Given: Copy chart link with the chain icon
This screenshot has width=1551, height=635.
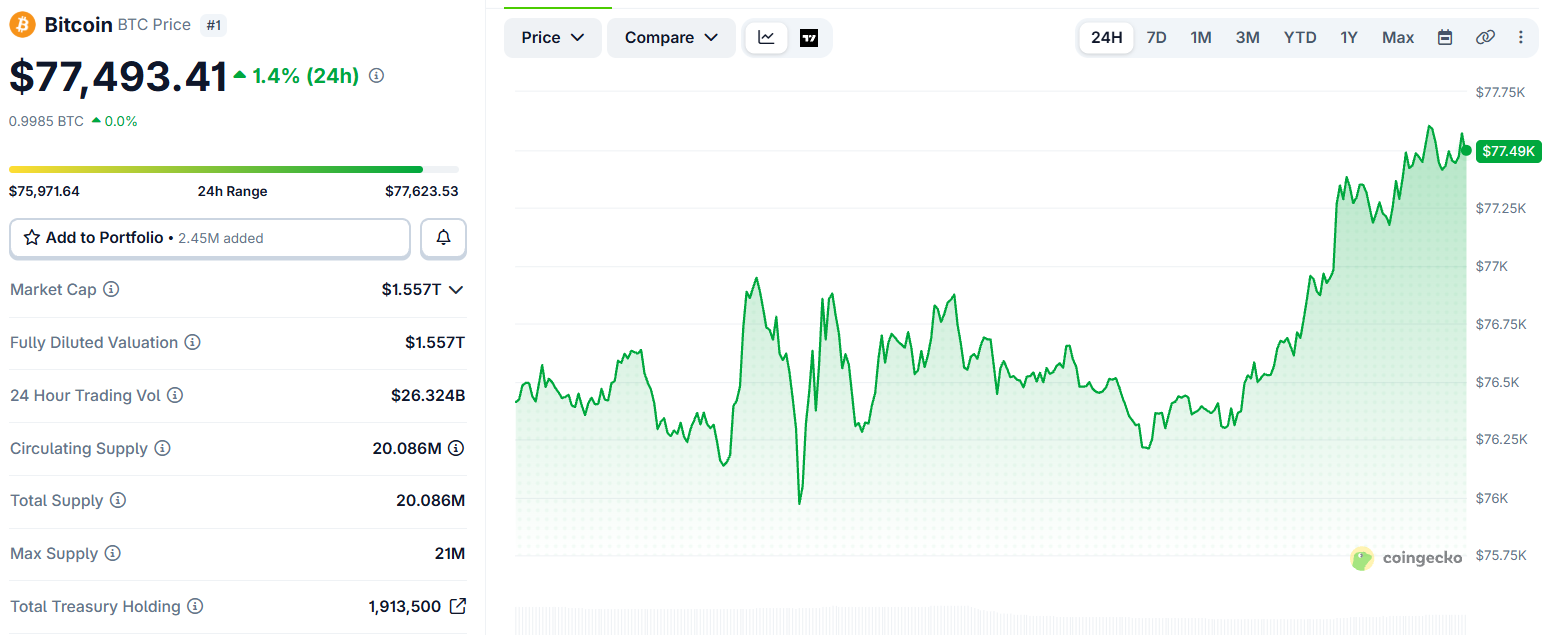Looking at the screenshot, I should click(1485, 38).
